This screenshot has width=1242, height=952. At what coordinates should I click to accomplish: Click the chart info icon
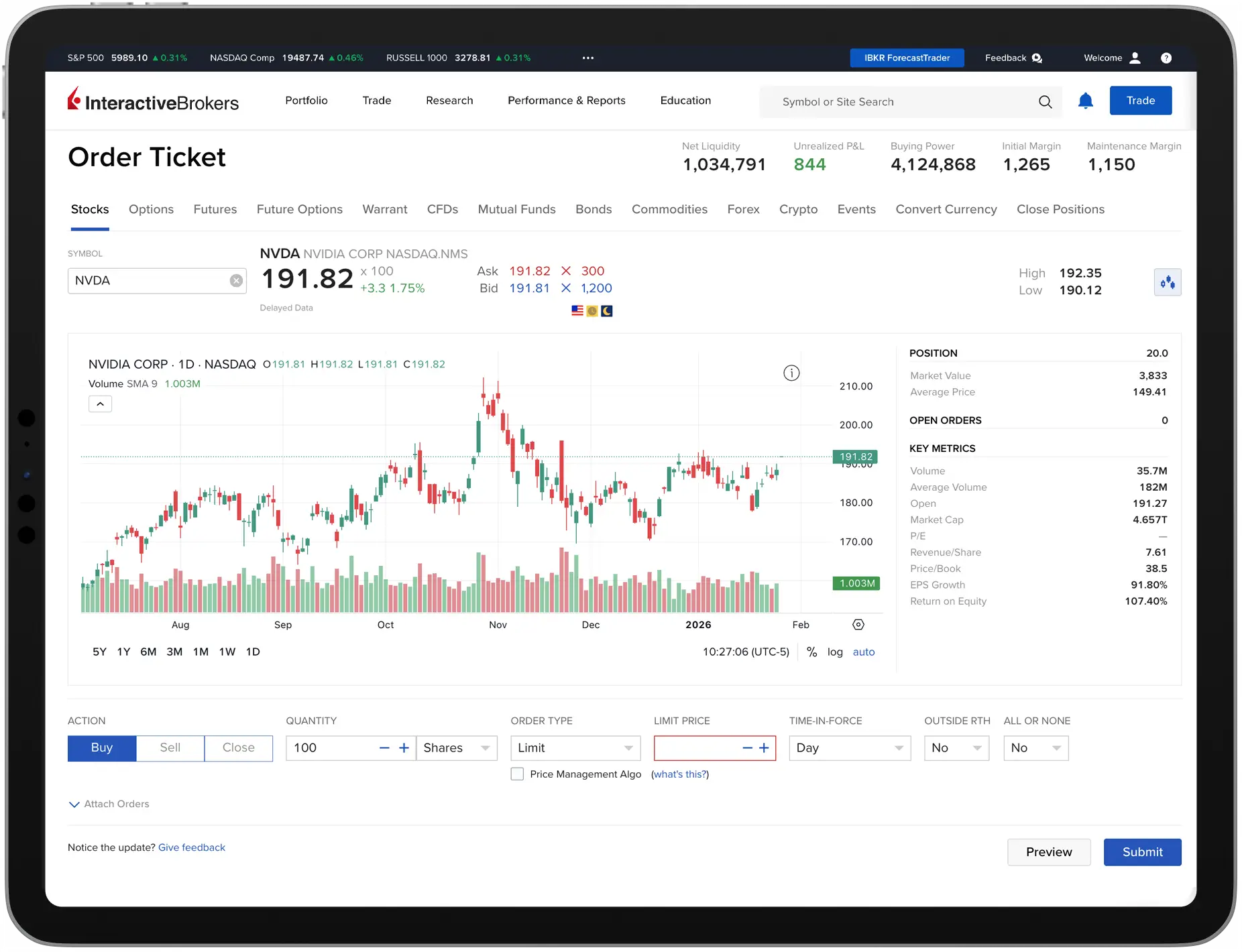point(791,373)
